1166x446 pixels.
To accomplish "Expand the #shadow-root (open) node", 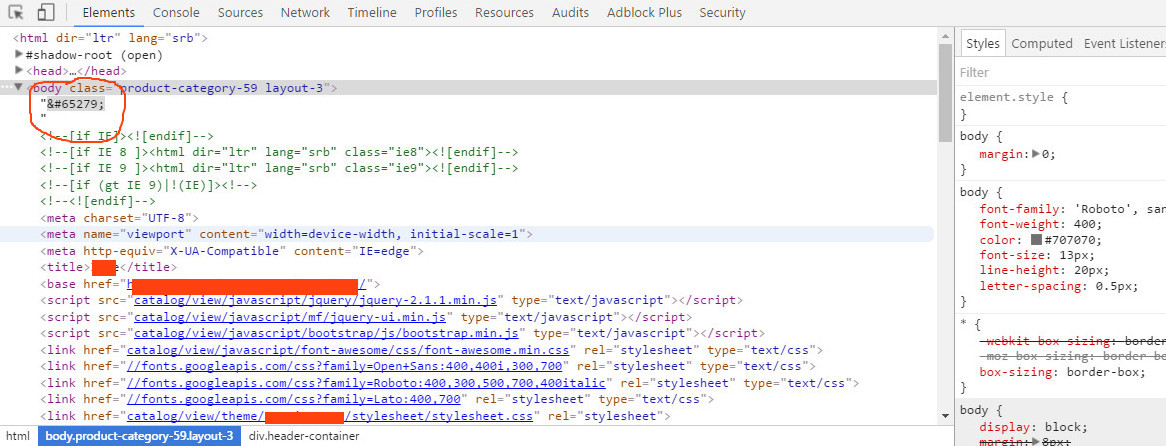I will click(19, 54).
